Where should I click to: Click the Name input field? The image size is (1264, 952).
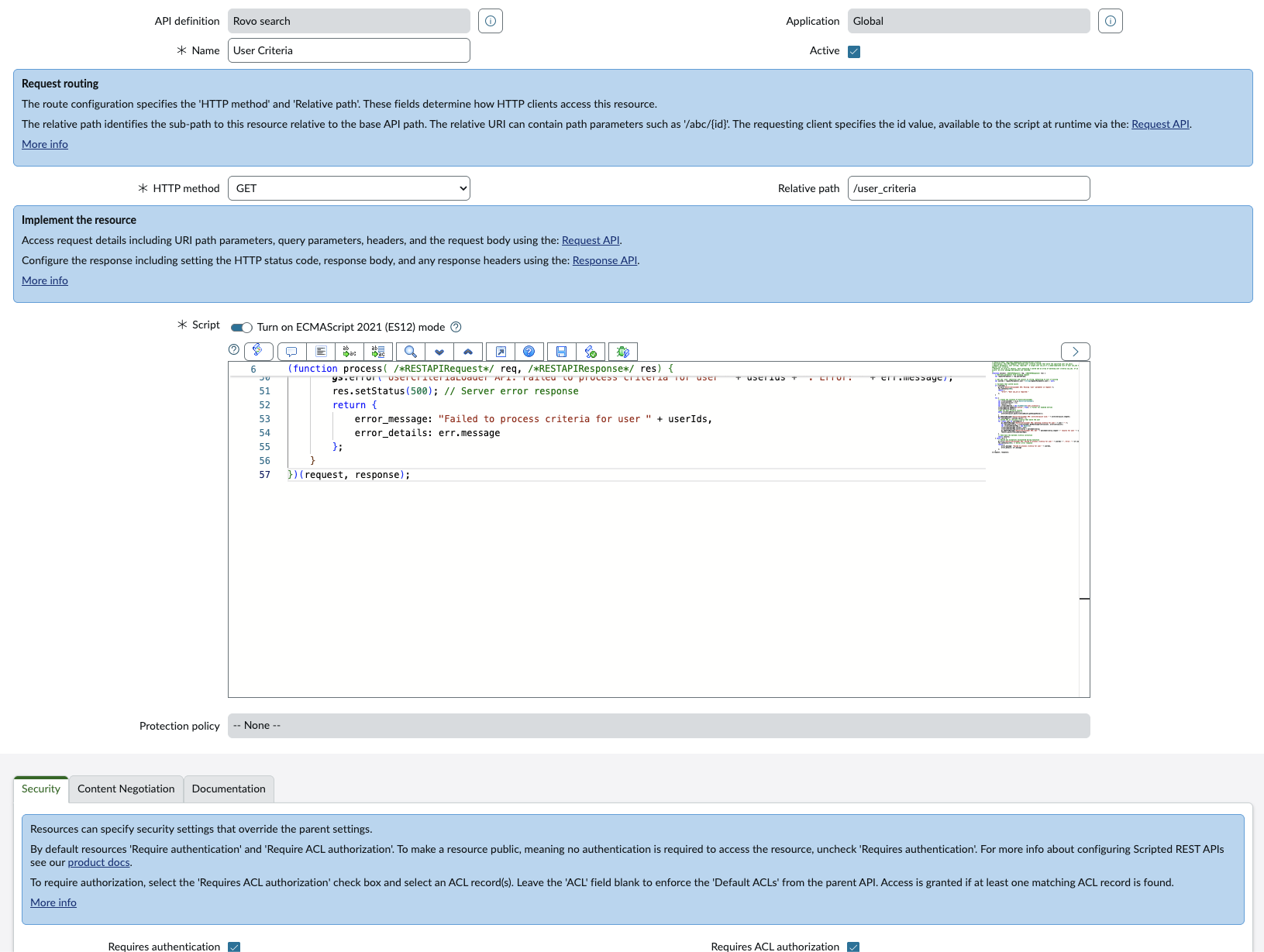[349, 50]
